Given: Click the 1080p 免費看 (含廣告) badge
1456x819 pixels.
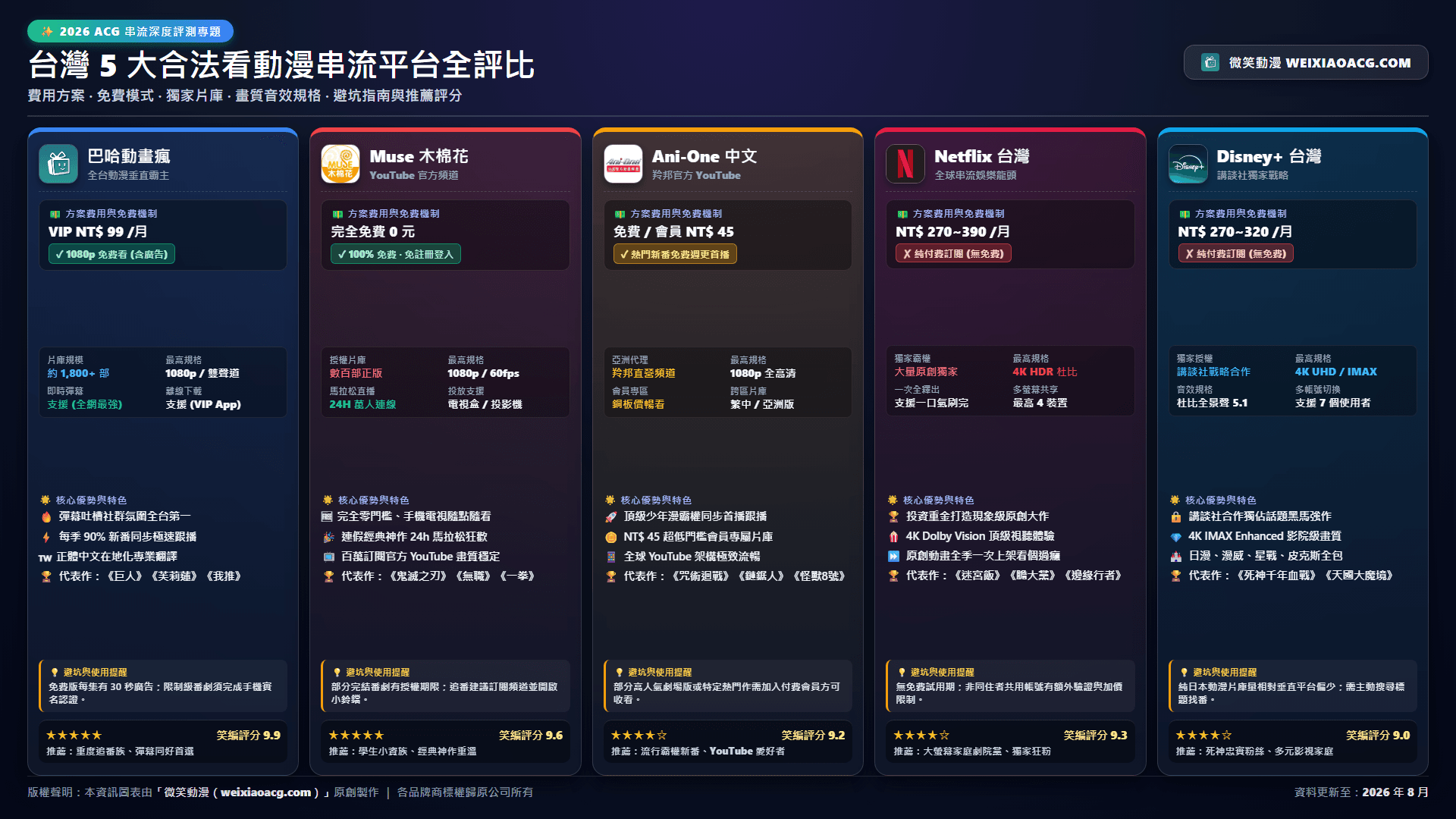Looking at the screenshot, I should pyautogui.click(x=111, y=254).
